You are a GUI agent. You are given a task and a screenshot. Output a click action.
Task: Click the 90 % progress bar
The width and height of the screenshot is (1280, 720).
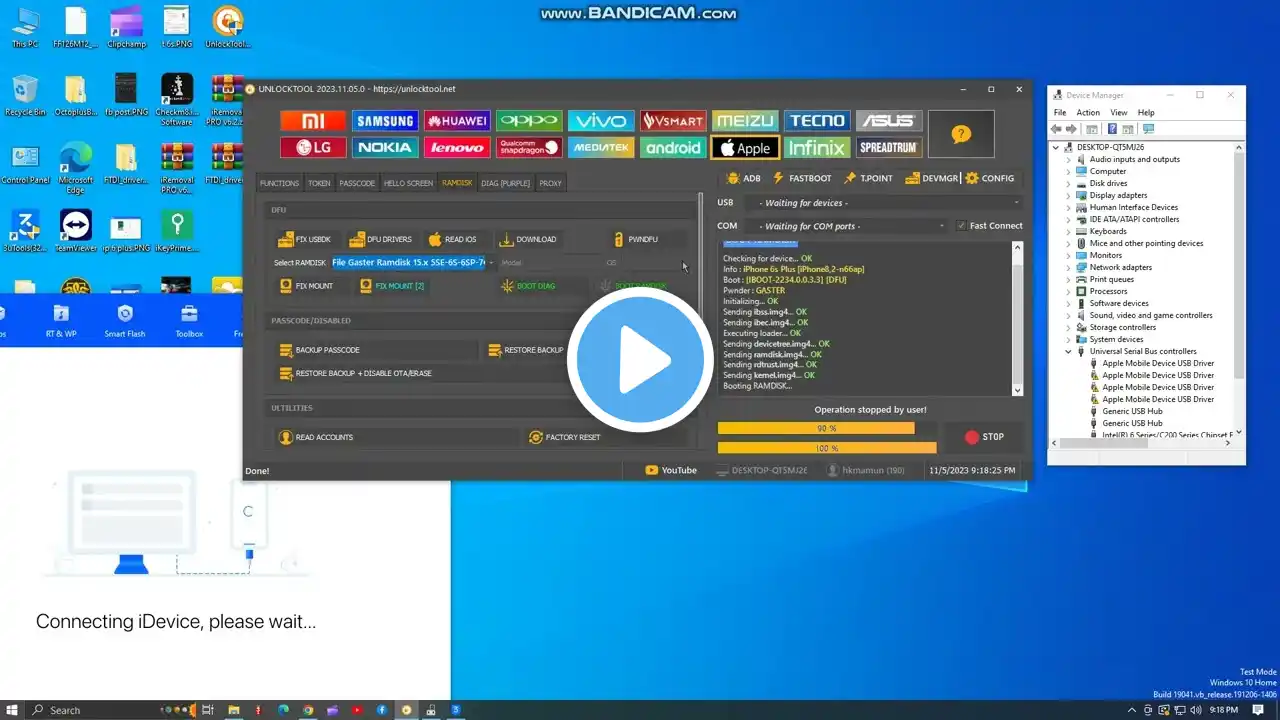click(816, 428)
